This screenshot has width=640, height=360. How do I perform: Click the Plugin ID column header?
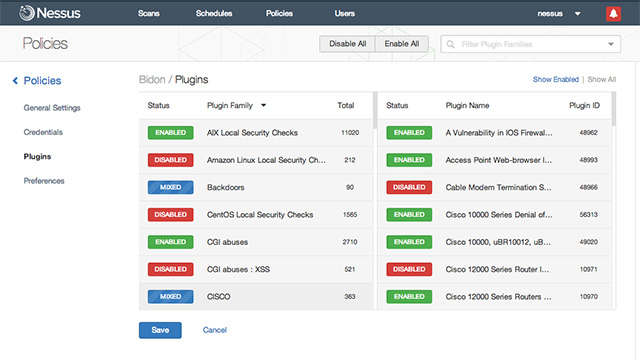pyautogui.click(x=584, y=105)
